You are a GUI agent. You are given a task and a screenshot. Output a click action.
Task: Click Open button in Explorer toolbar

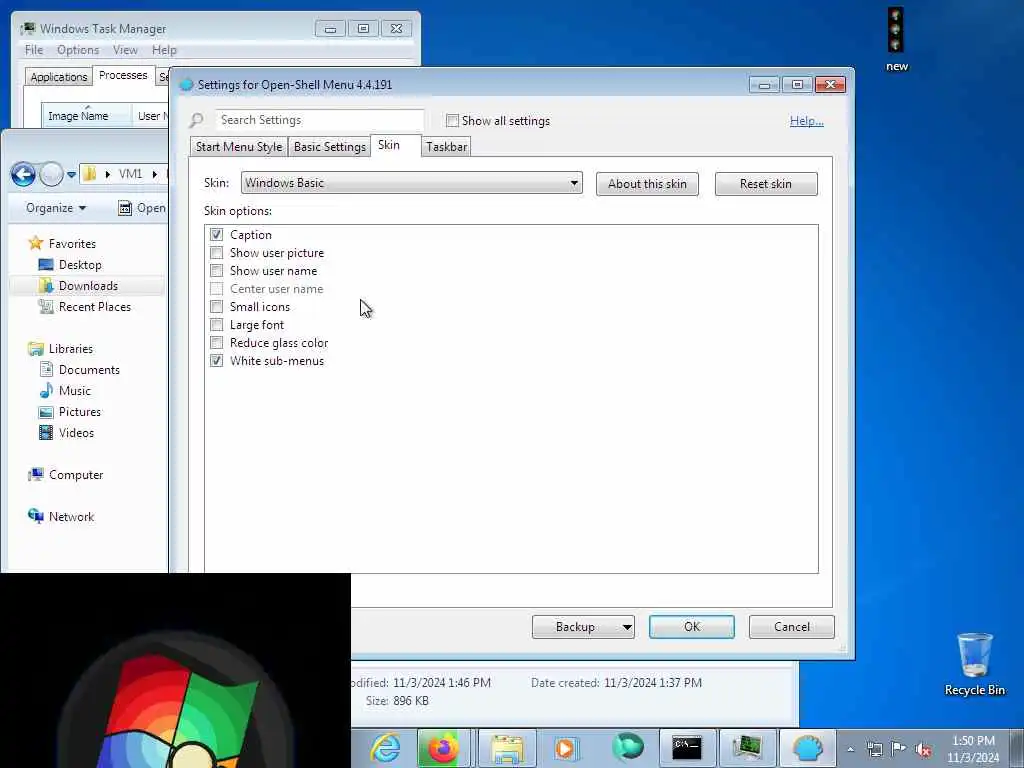tap(142, 208)
